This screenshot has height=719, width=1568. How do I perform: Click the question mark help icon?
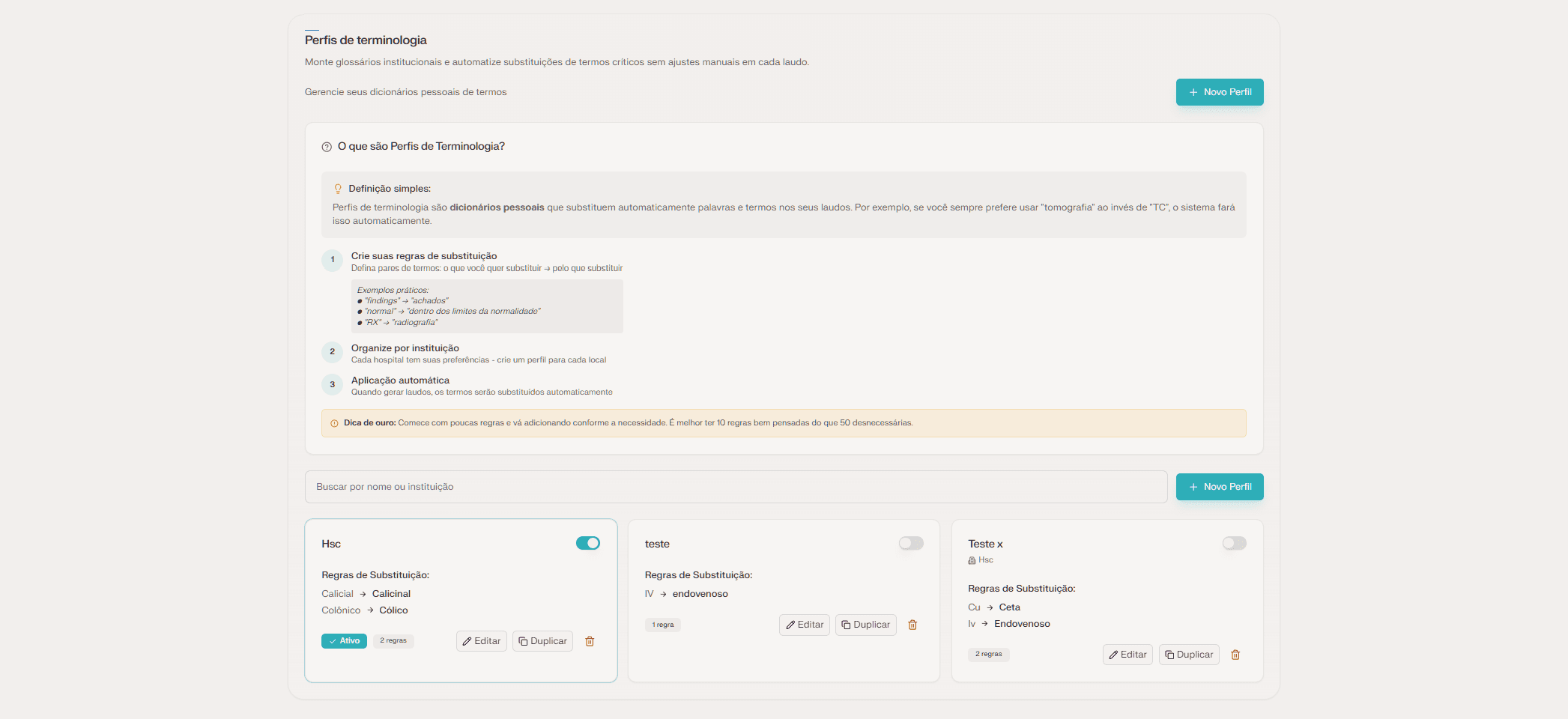point(327,147)
